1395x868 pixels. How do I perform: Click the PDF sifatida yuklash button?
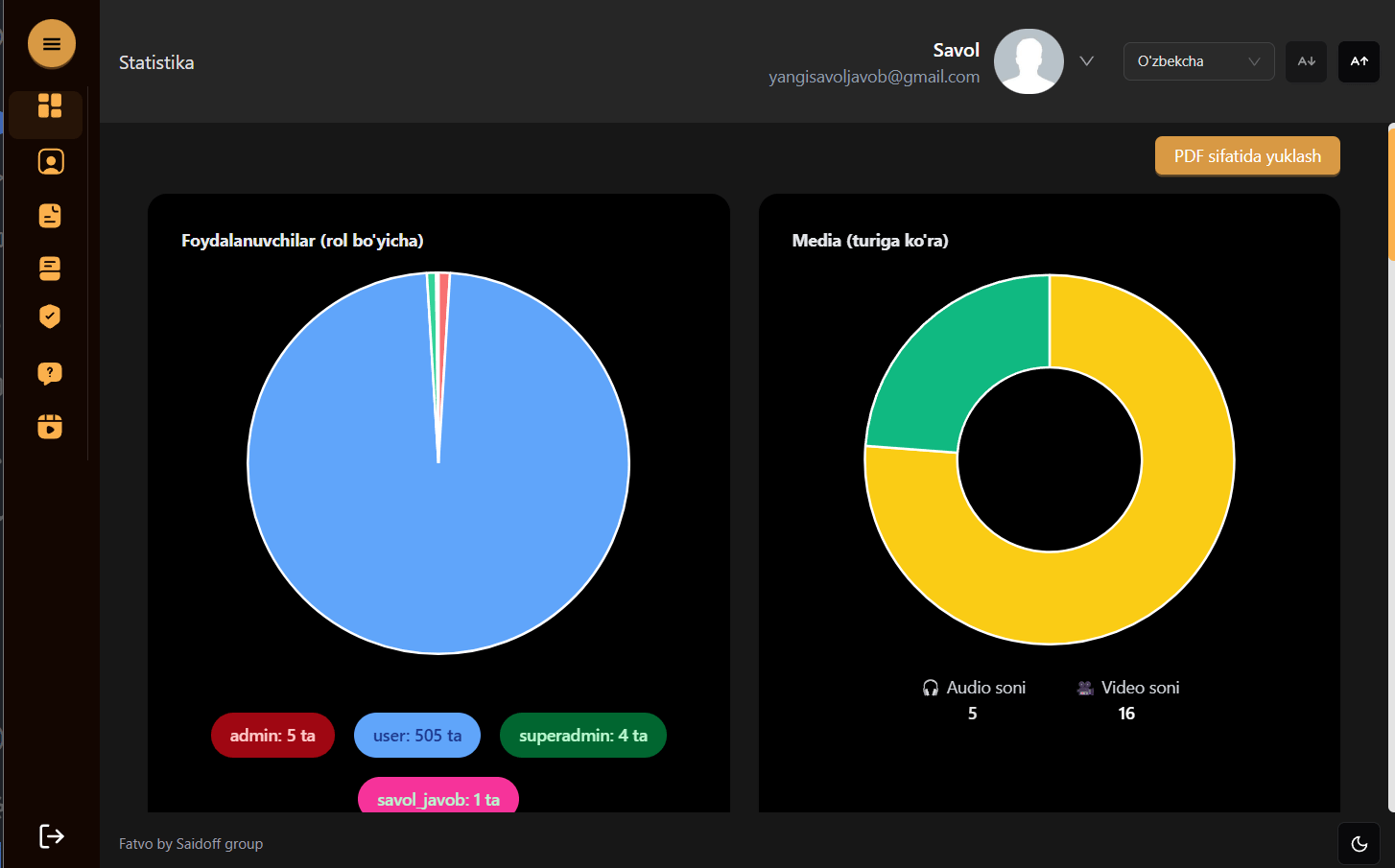[1246, 156]
